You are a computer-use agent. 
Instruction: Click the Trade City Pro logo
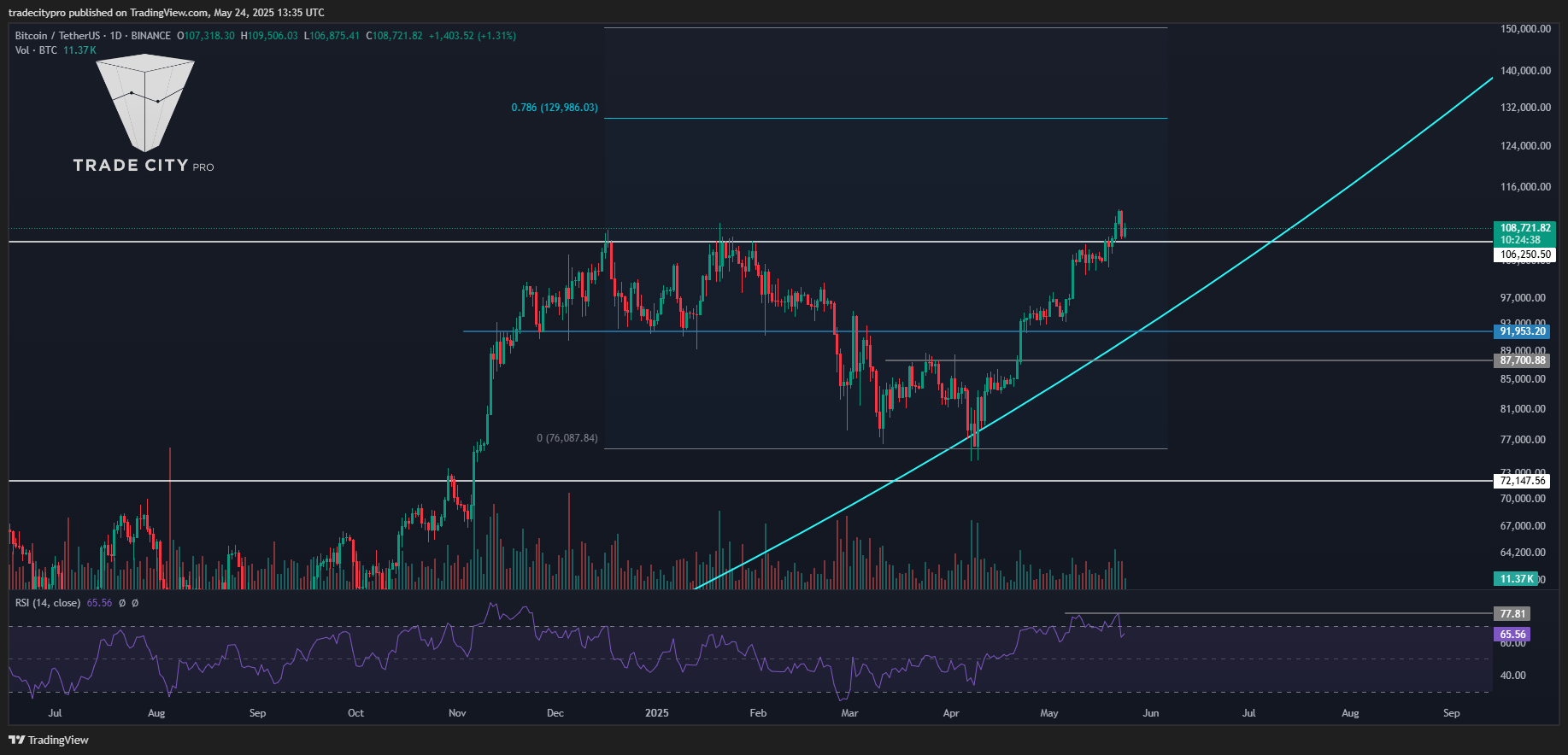click(x=144, y=114)
